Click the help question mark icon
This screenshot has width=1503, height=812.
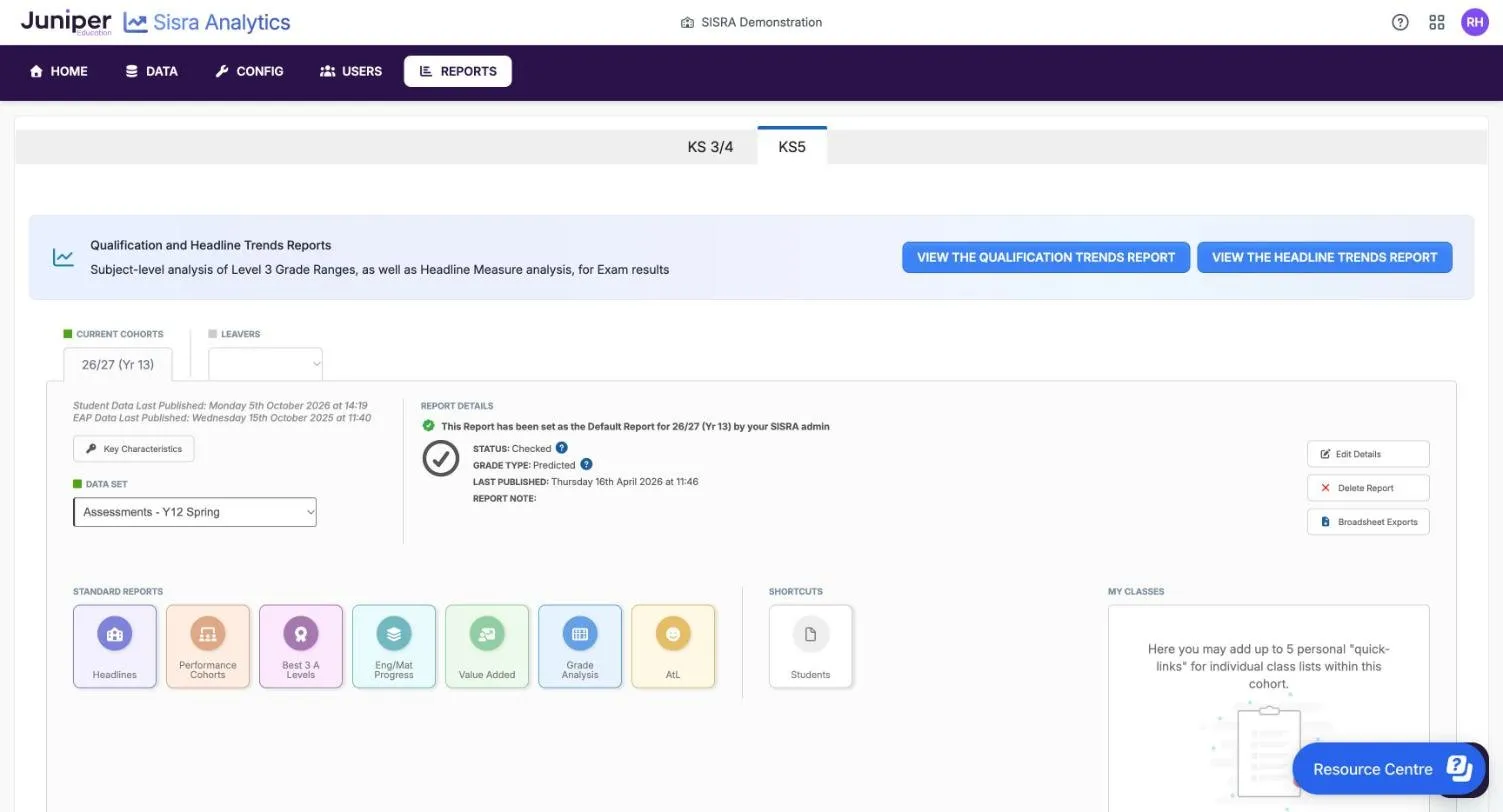1400,22
